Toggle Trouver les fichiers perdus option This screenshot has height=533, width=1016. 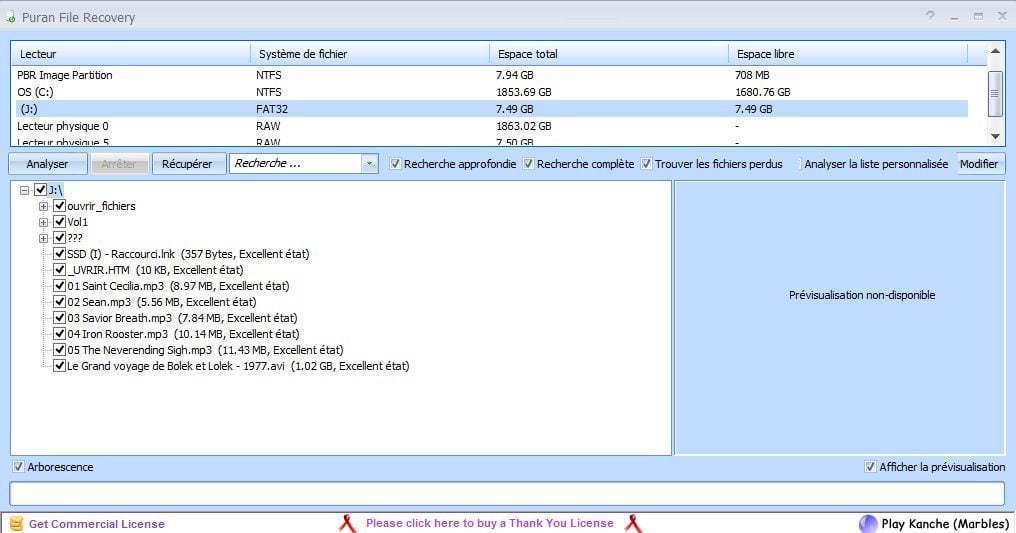point(647,164)
